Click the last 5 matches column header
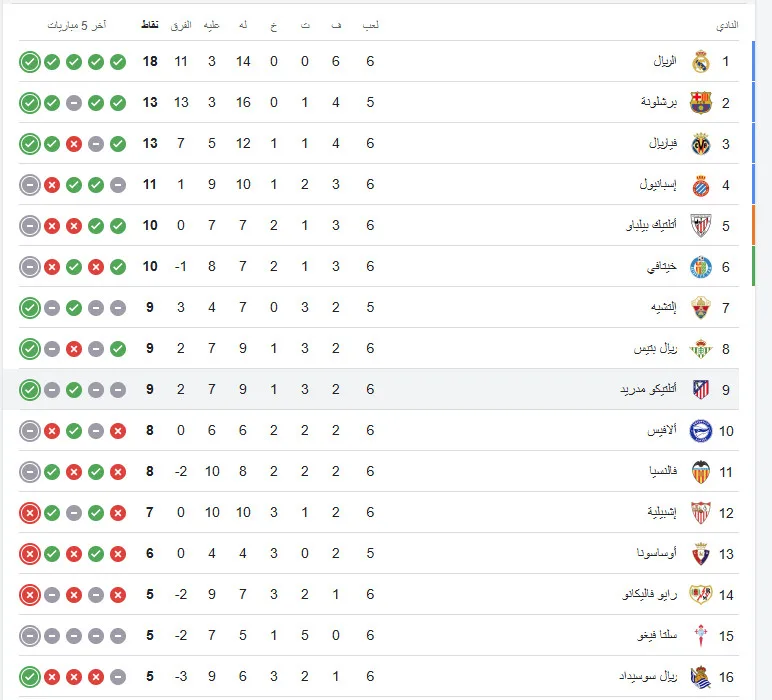The height and width of the screenshot is (700, 772). click(77, 25)
